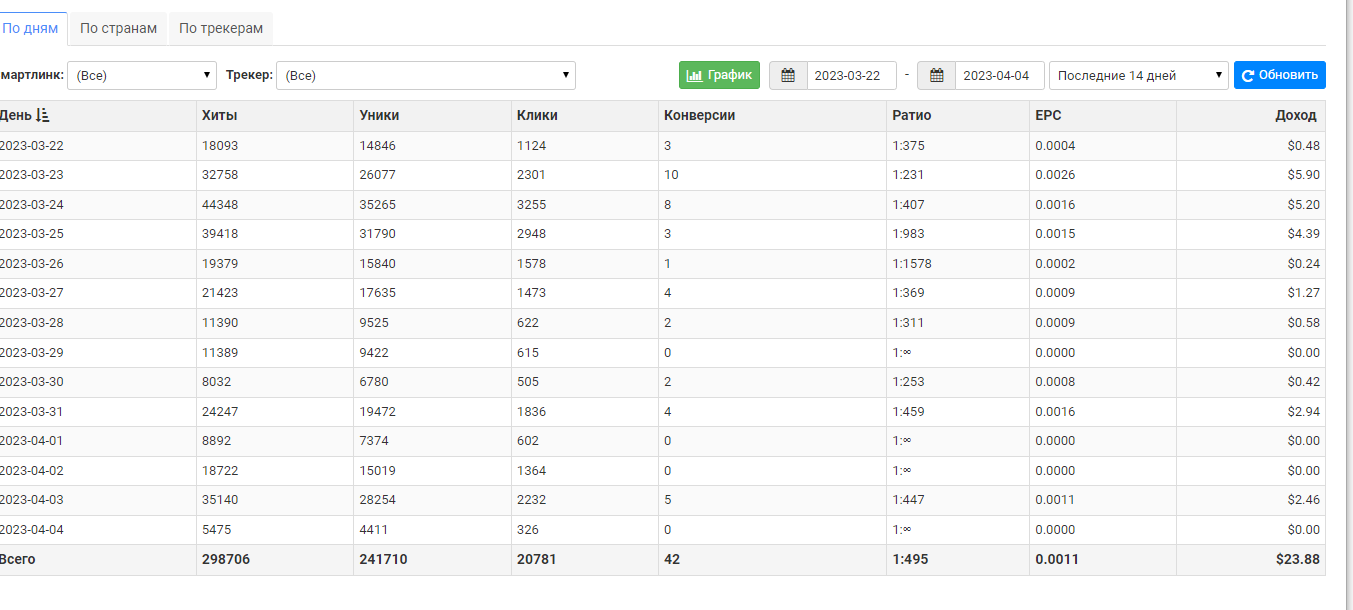The image size is (1353, 610).
Task: Click the start date calendar icon
Action: click(x=788, y=75)
